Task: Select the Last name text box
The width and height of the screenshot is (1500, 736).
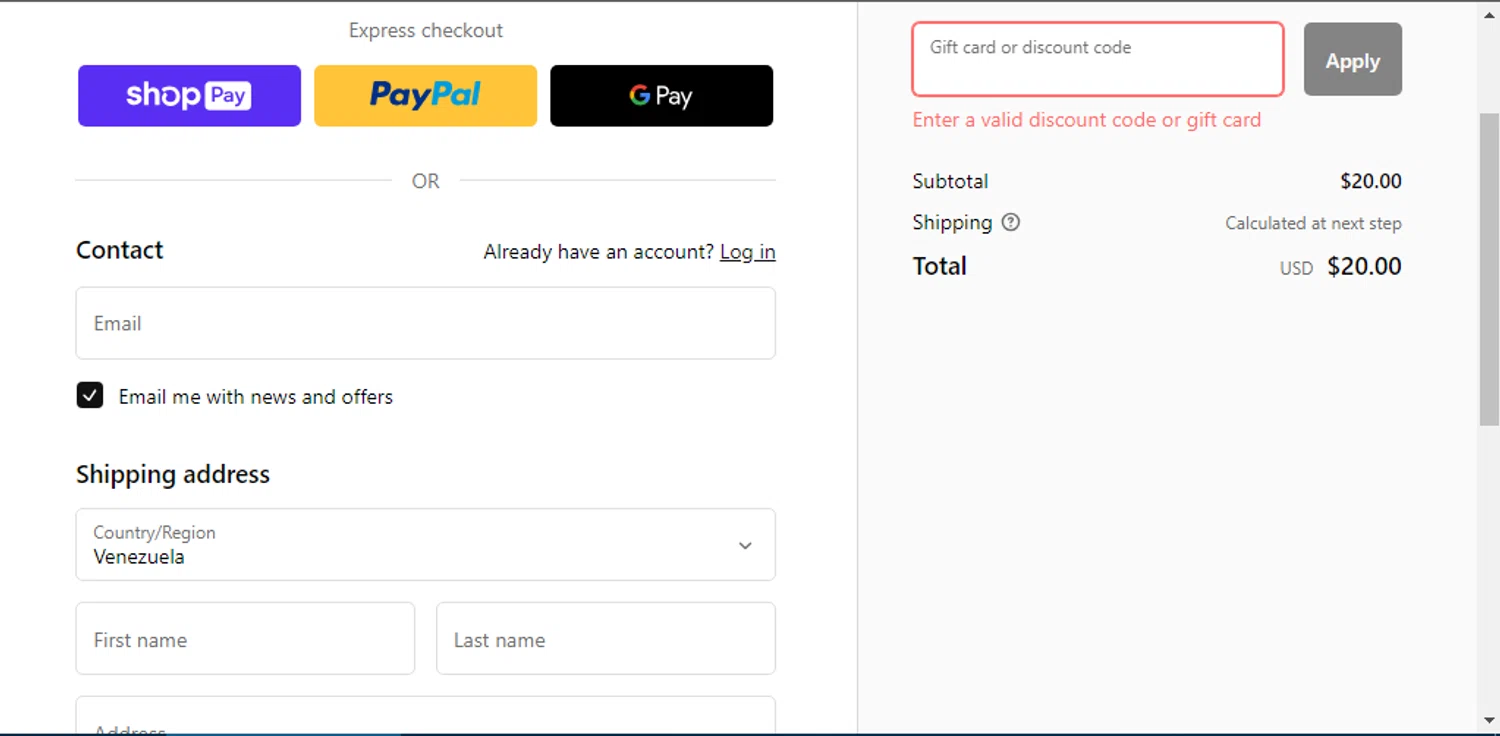Action: (605, 639)
